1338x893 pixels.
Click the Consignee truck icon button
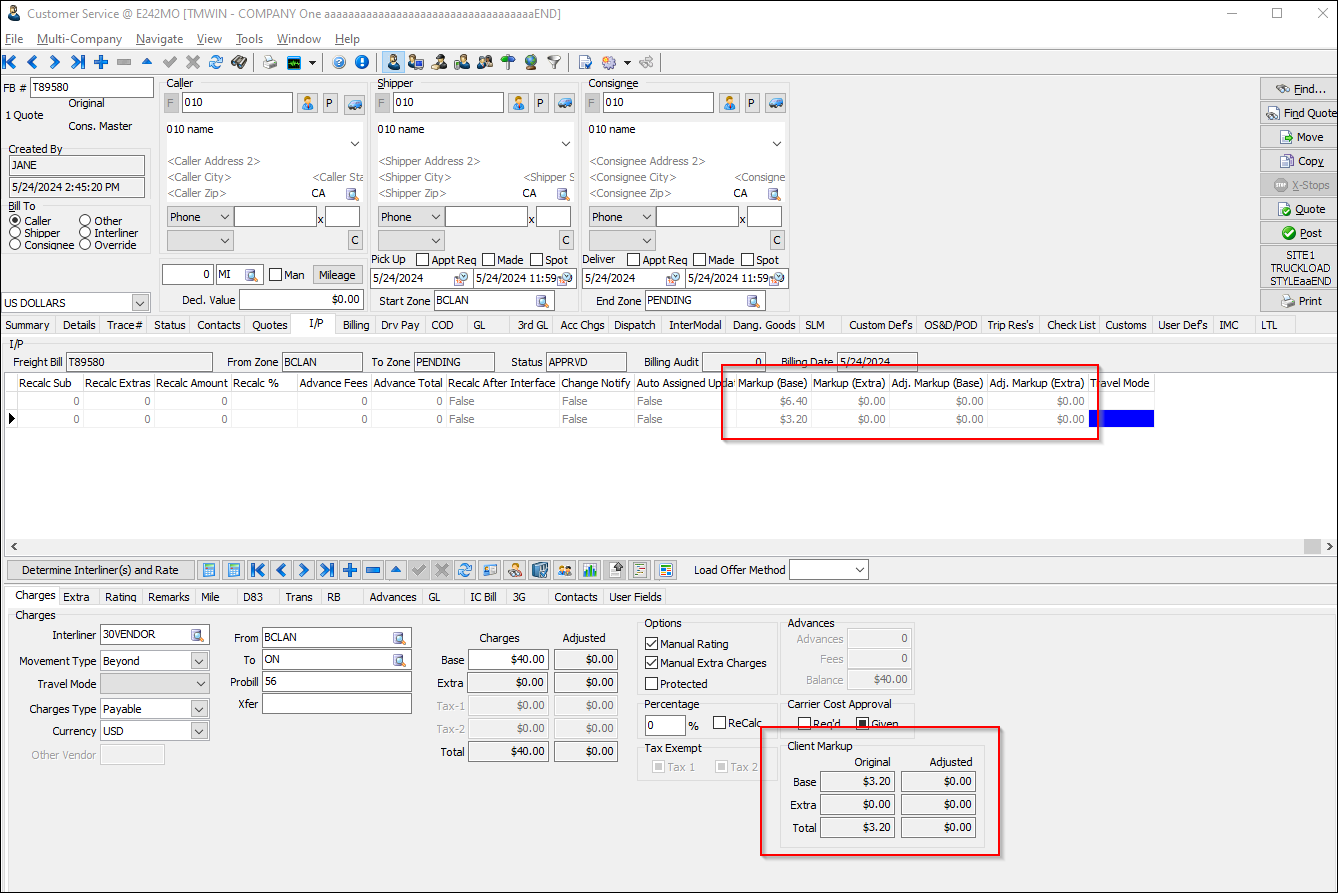[x=776, y=103]
